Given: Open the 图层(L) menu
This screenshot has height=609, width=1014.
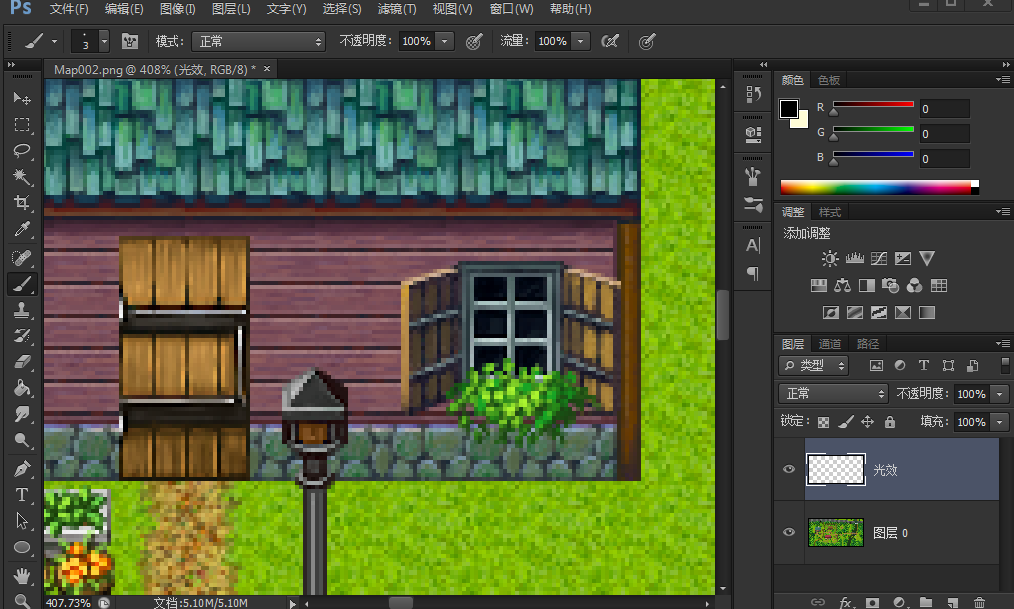Looking at the screenshot, I should coord(231,9).
